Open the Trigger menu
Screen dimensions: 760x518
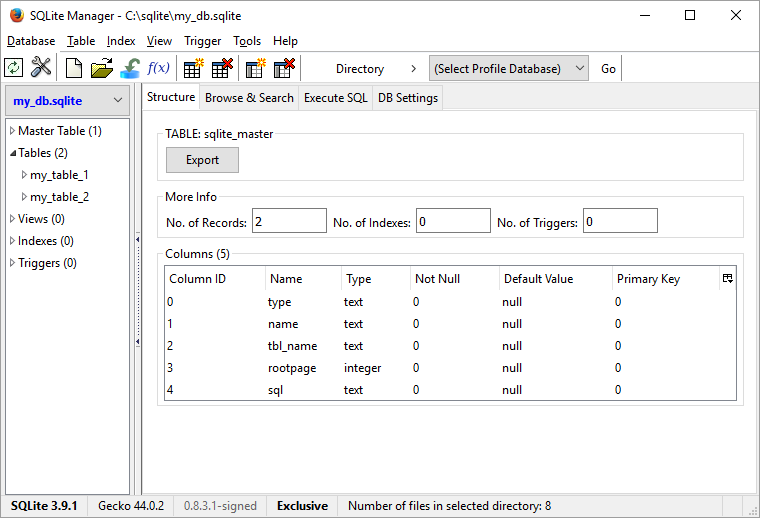(203, 41)
